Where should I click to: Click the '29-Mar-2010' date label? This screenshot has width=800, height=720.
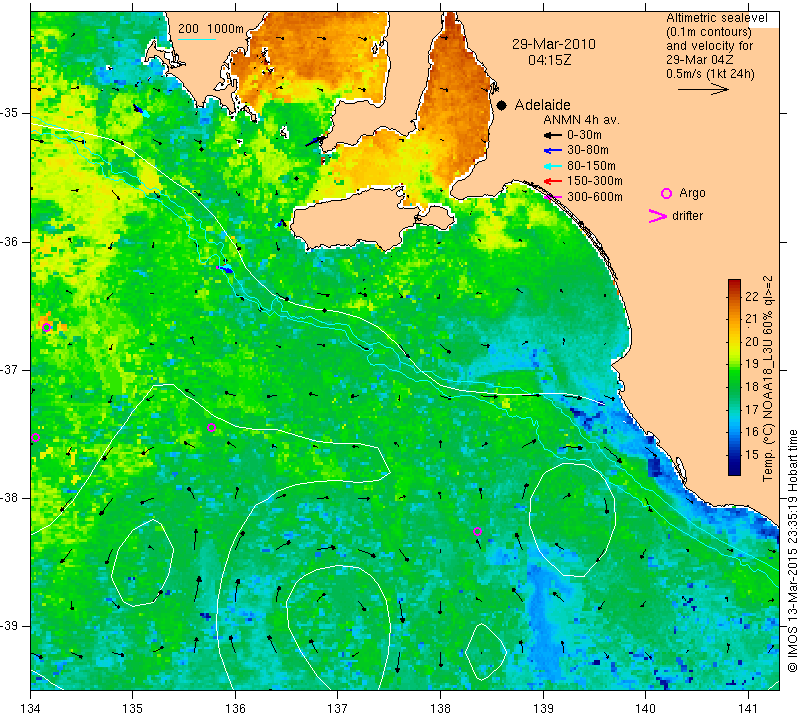coord(554,44)
